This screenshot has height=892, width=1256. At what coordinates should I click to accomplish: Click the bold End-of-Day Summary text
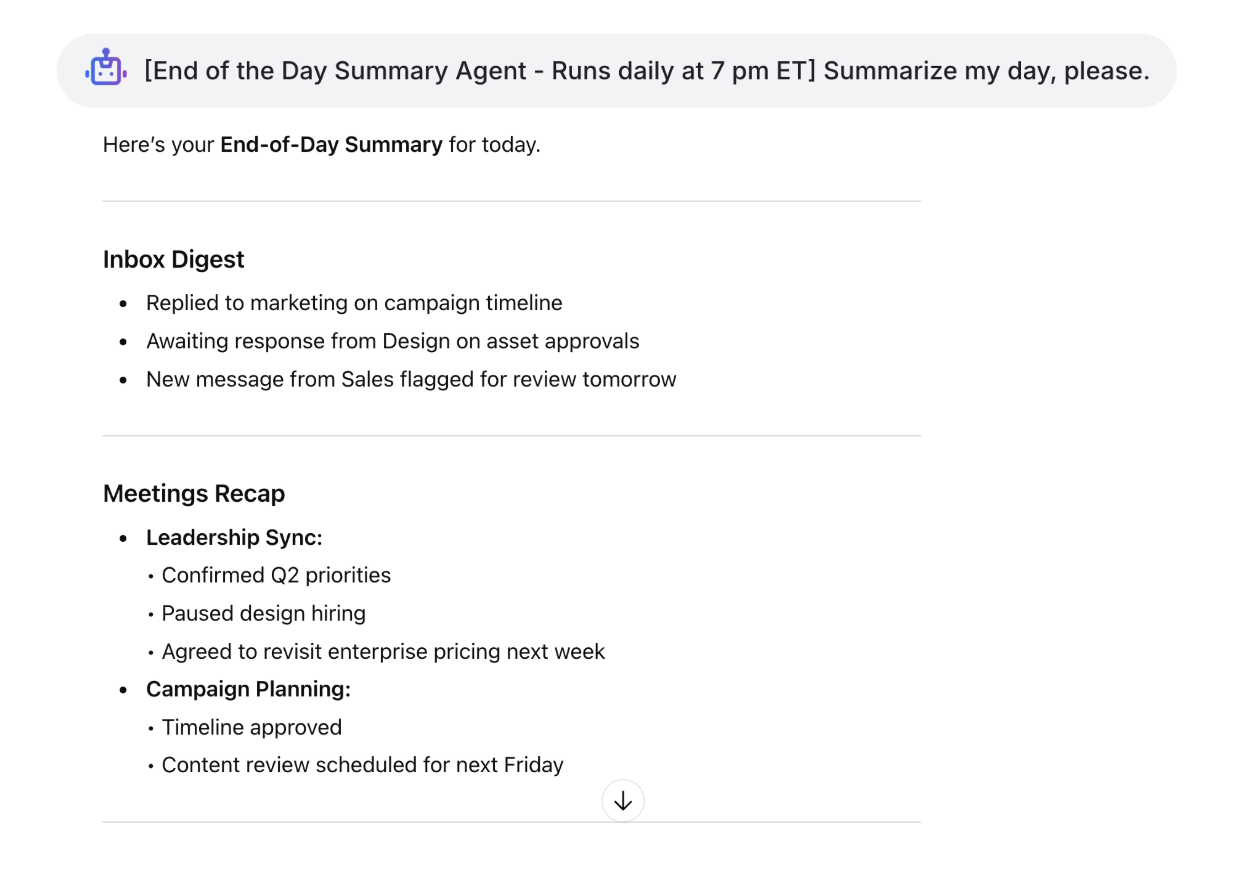click(331, 145)
